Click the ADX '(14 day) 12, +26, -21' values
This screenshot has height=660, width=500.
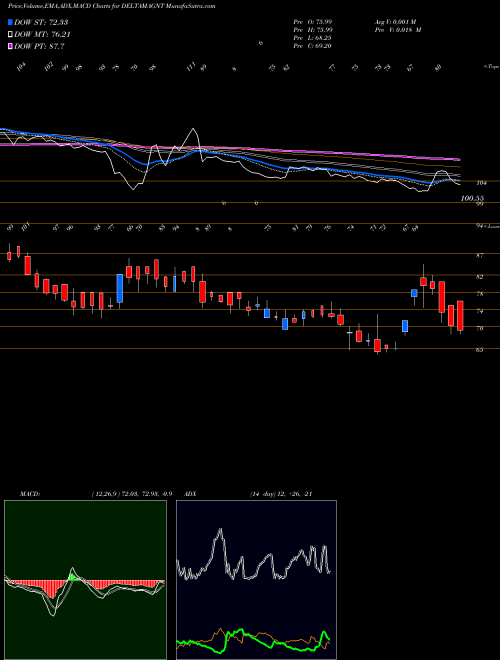281,494
